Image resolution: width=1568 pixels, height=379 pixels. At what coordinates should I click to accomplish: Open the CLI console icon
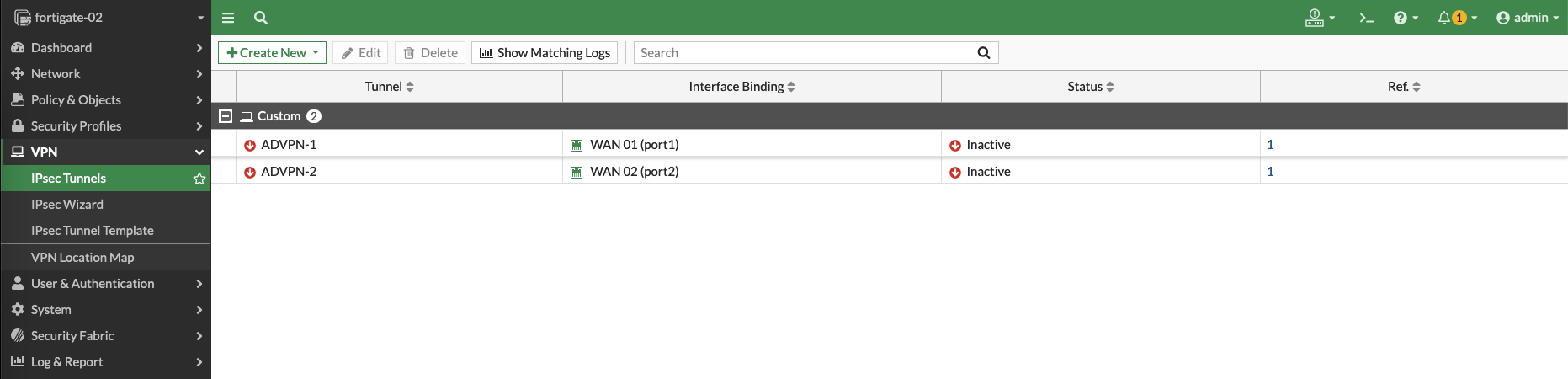pos(1366,18)
